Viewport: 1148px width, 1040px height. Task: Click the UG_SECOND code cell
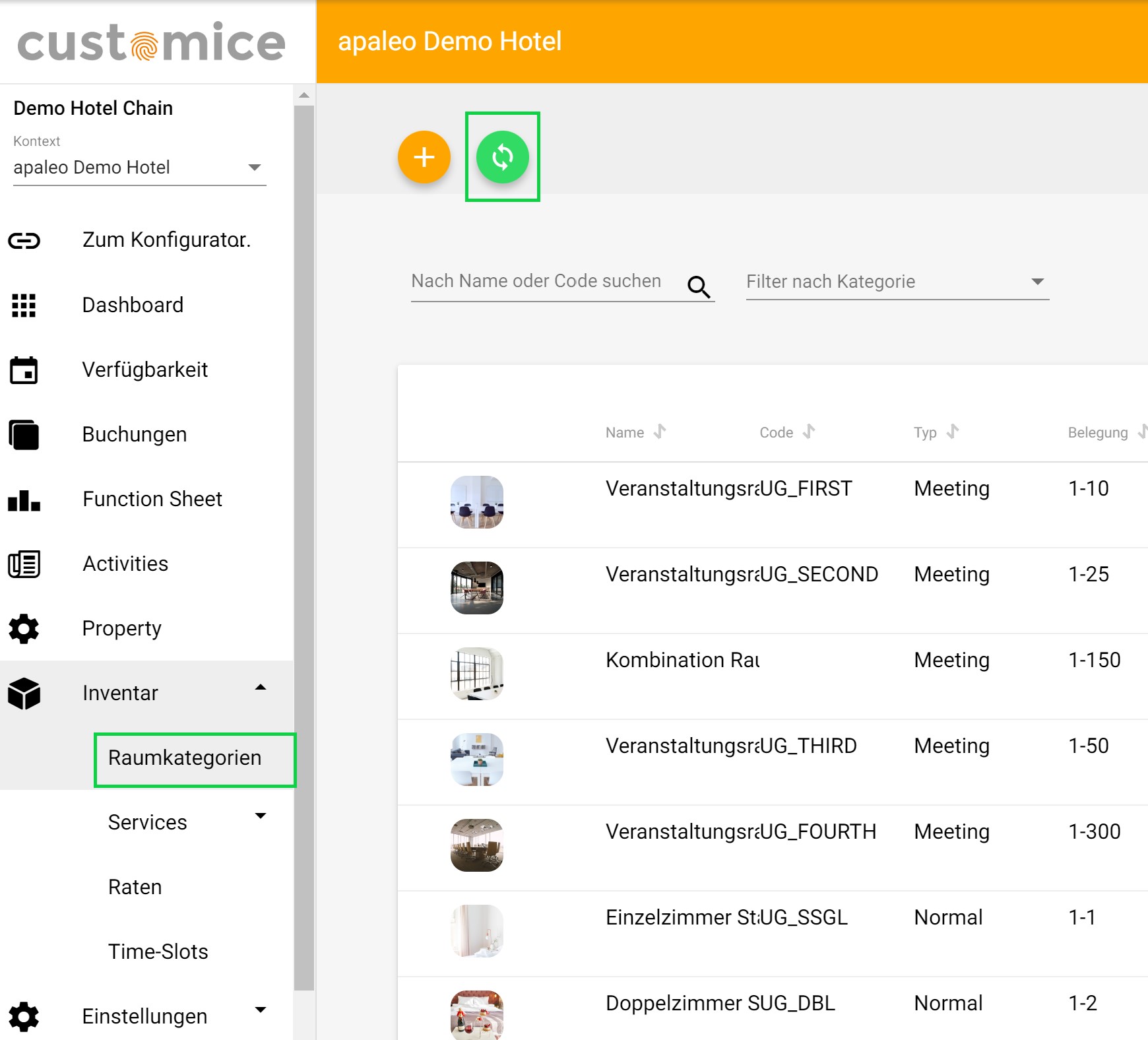click(819, 575)
